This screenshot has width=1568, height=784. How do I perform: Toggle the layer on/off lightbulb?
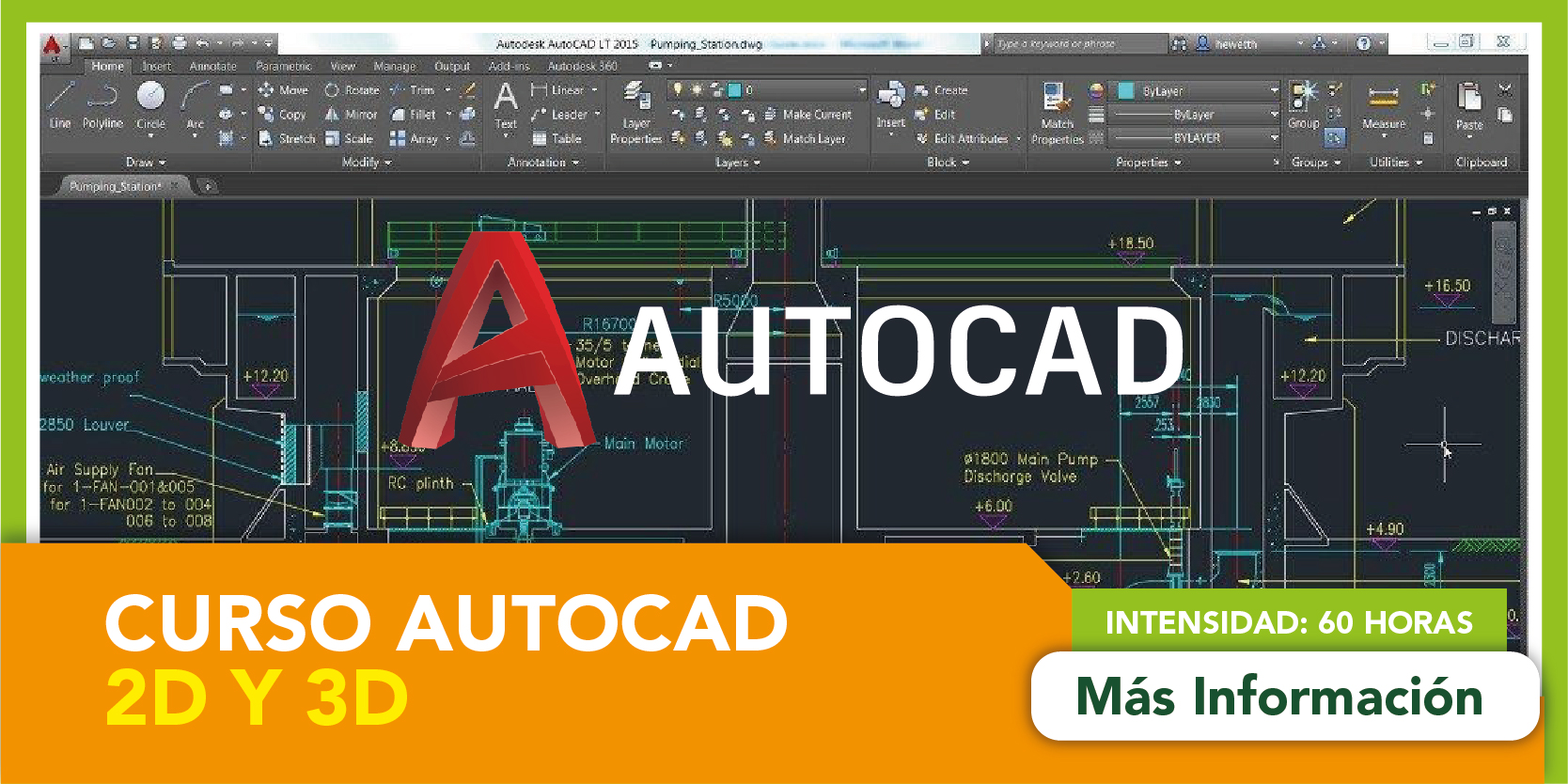tap(676, 89)
